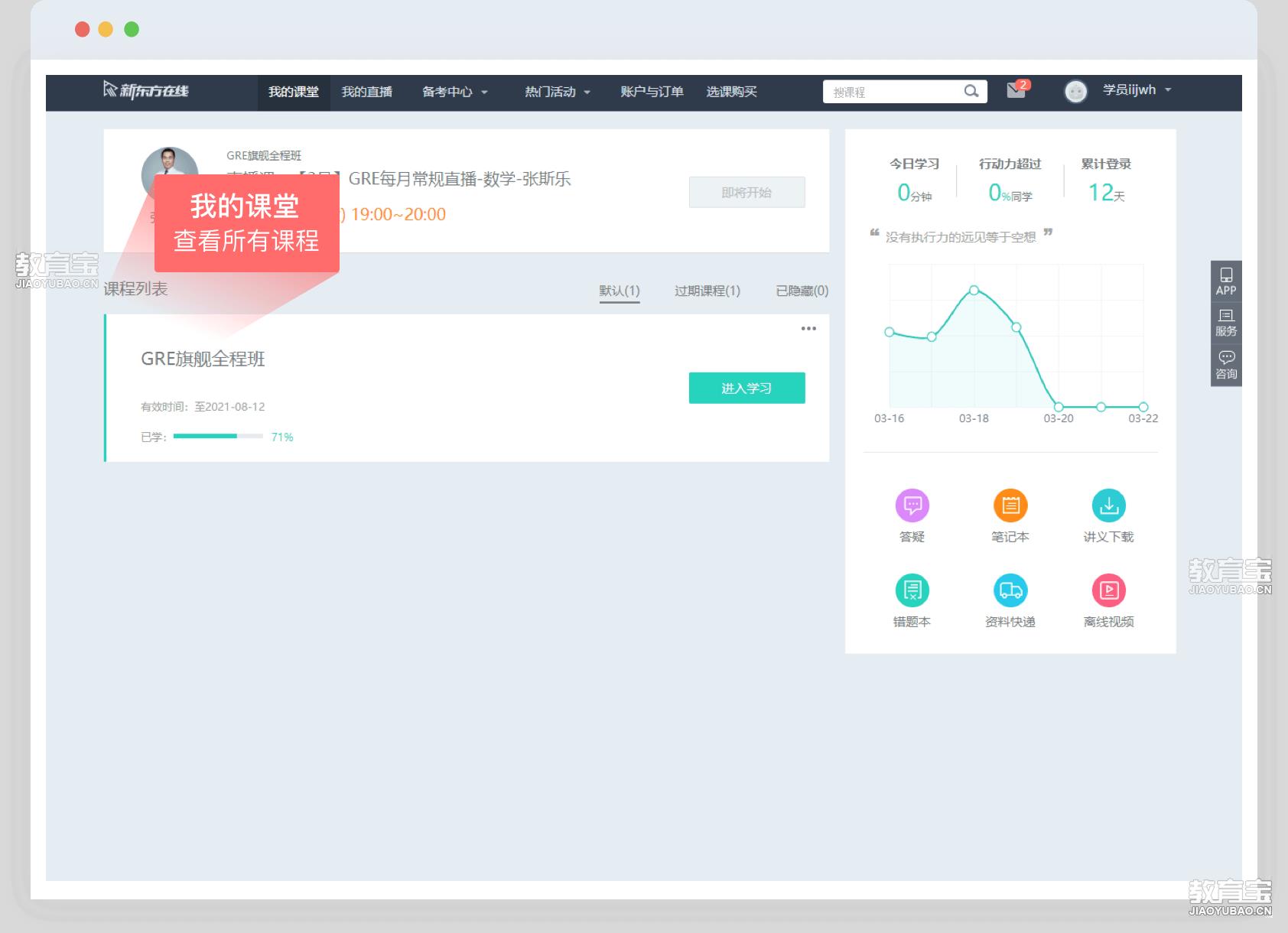Open the 答疑 Q&A icon
The height and width of the screenshot is (933, 1288).
tap(912, 506)
